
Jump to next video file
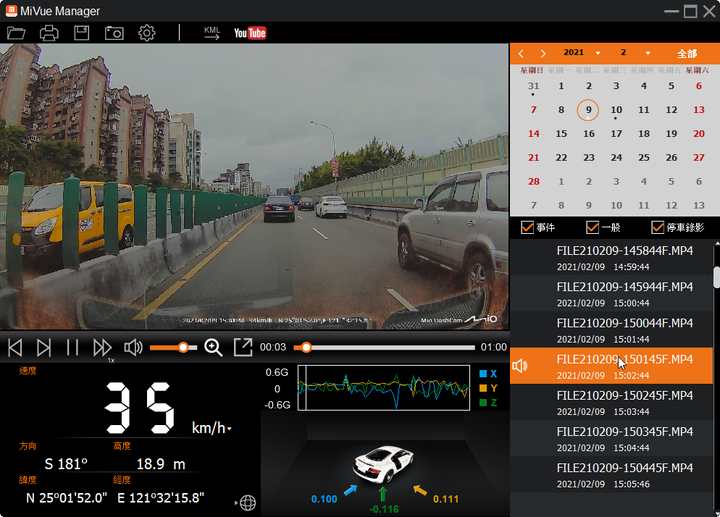coord(44,348)
